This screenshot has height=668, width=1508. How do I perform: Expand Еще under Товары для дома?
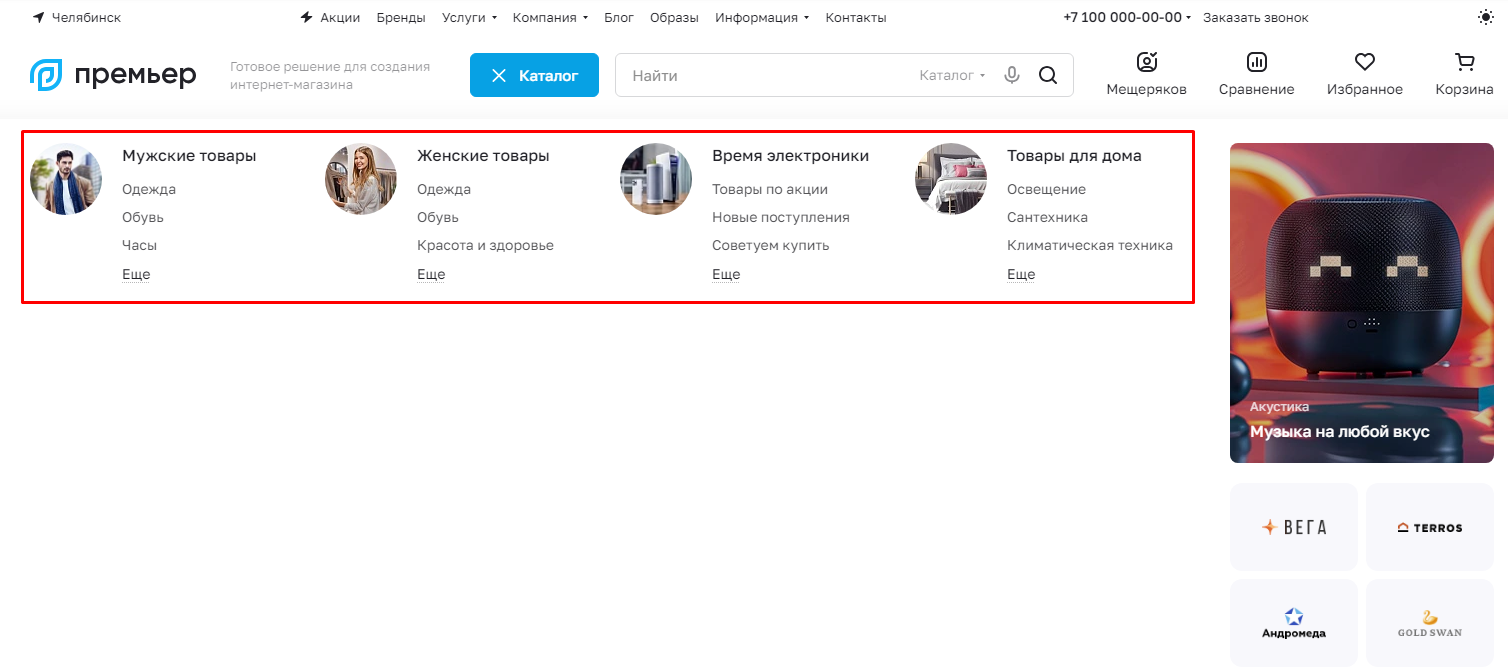click(x=1021, y=274)
